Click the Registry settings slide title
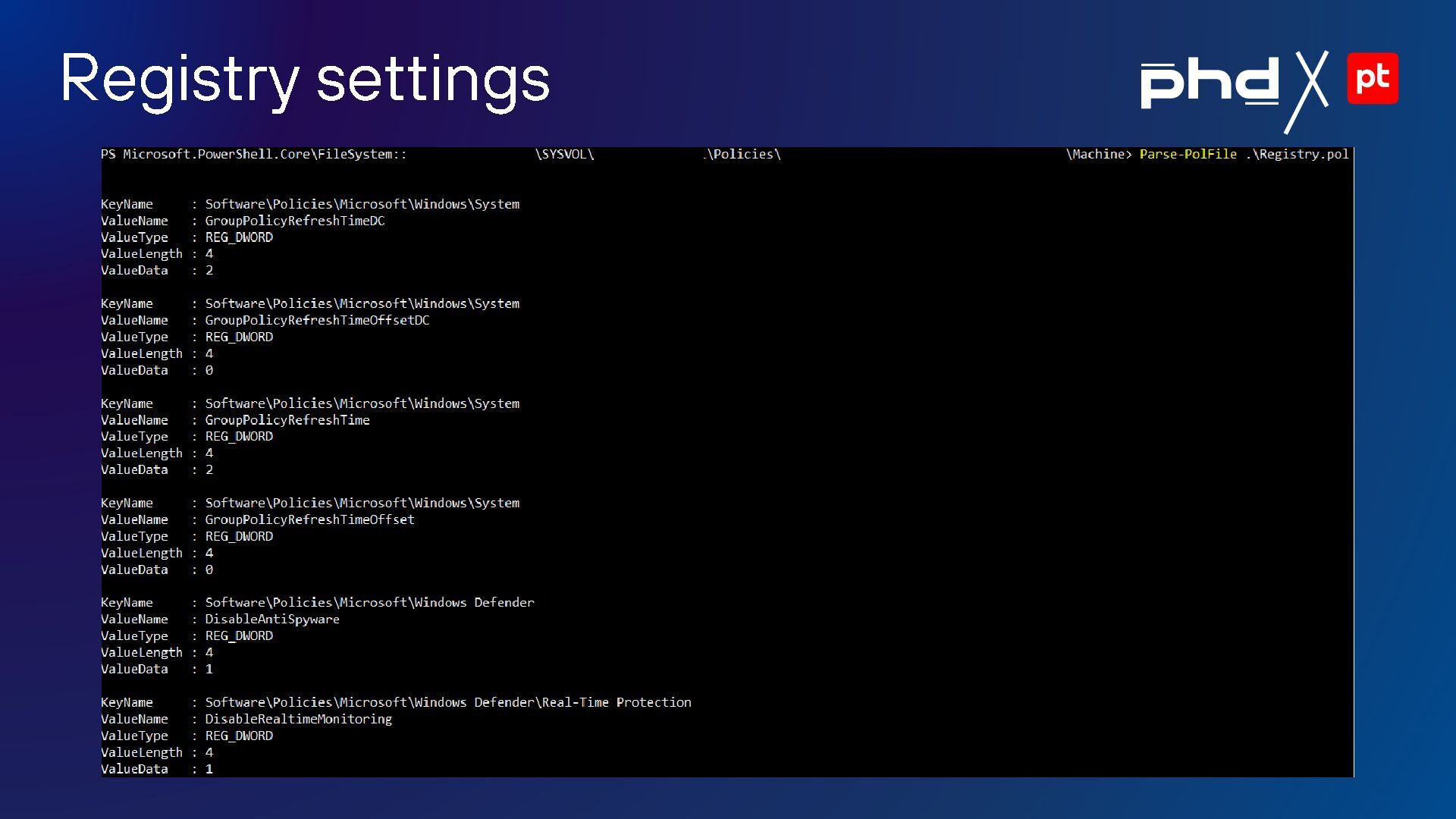Image resolution: width=1456 pixels, height=819 pixels. 305,80
